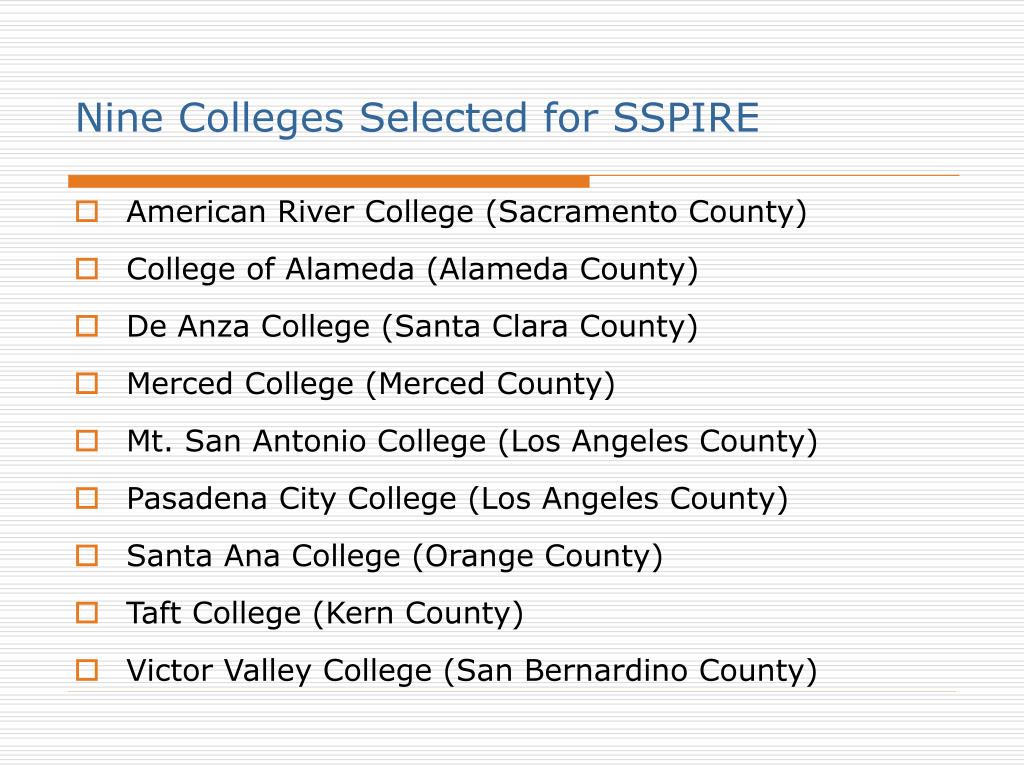Select the College of Alameda (Alameda County) line
Image resolution: width=1024 pixels, height=768 pixels.
point(413,270)
